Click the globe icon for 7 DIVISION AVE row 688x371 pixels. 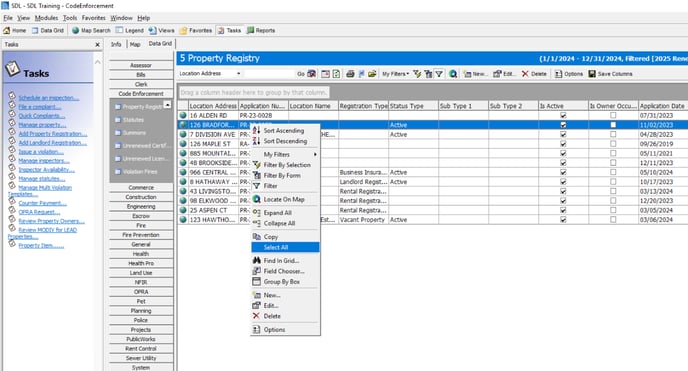[x=183, y=134]
